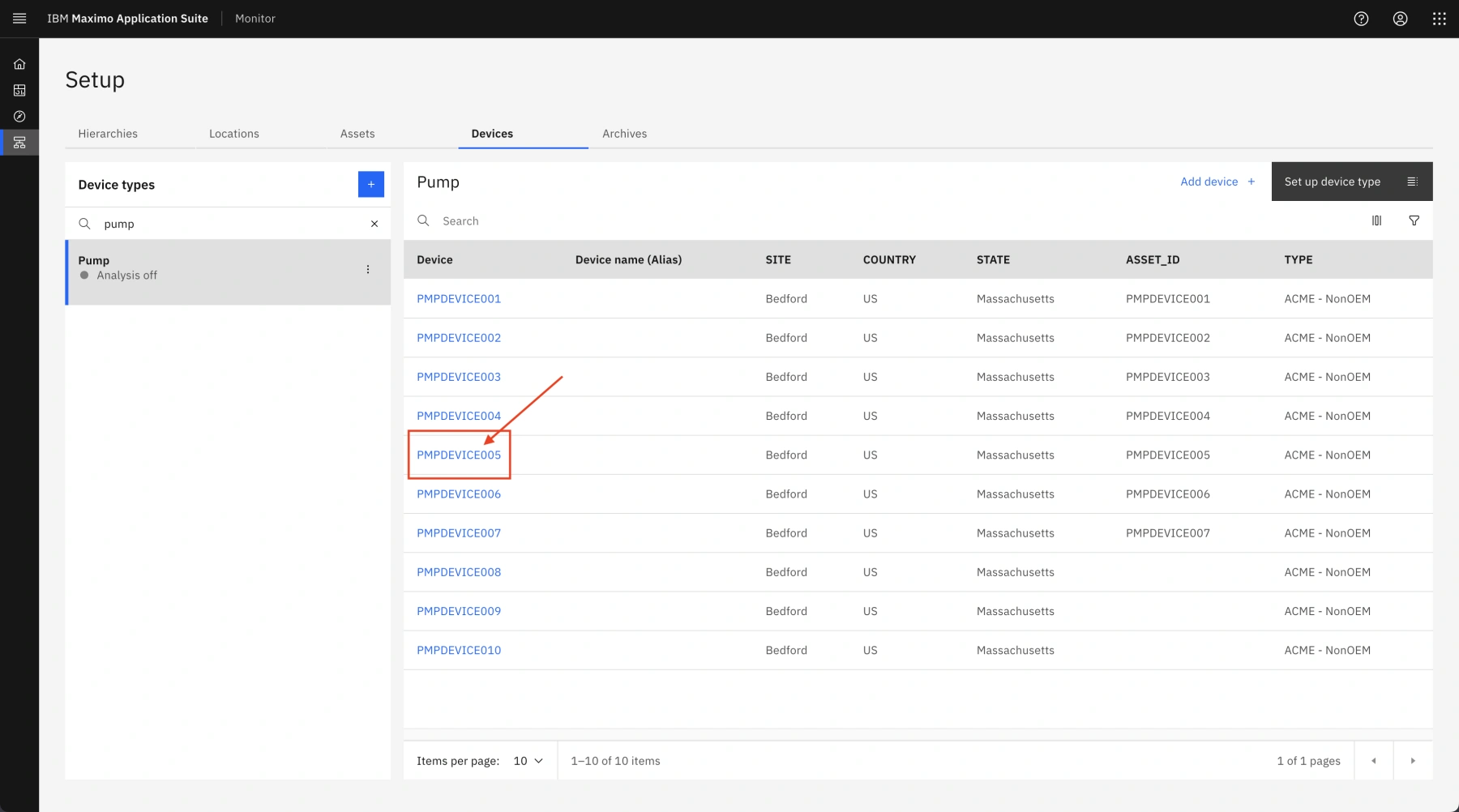This screenshot has height=812, width=1459.
Task: Click the ASSET_ID column header
Action: tap(1153, 260)
